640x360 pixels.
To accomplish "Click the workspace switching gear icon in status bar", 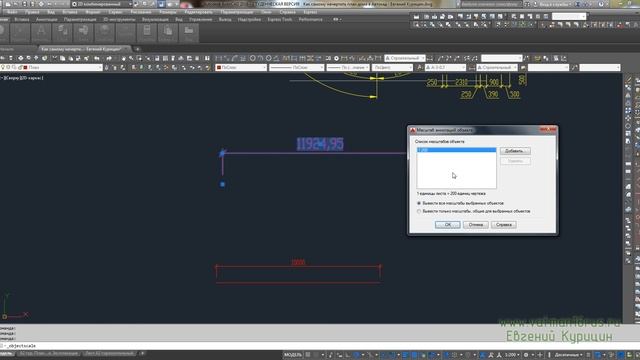I will tap(526, 355).
